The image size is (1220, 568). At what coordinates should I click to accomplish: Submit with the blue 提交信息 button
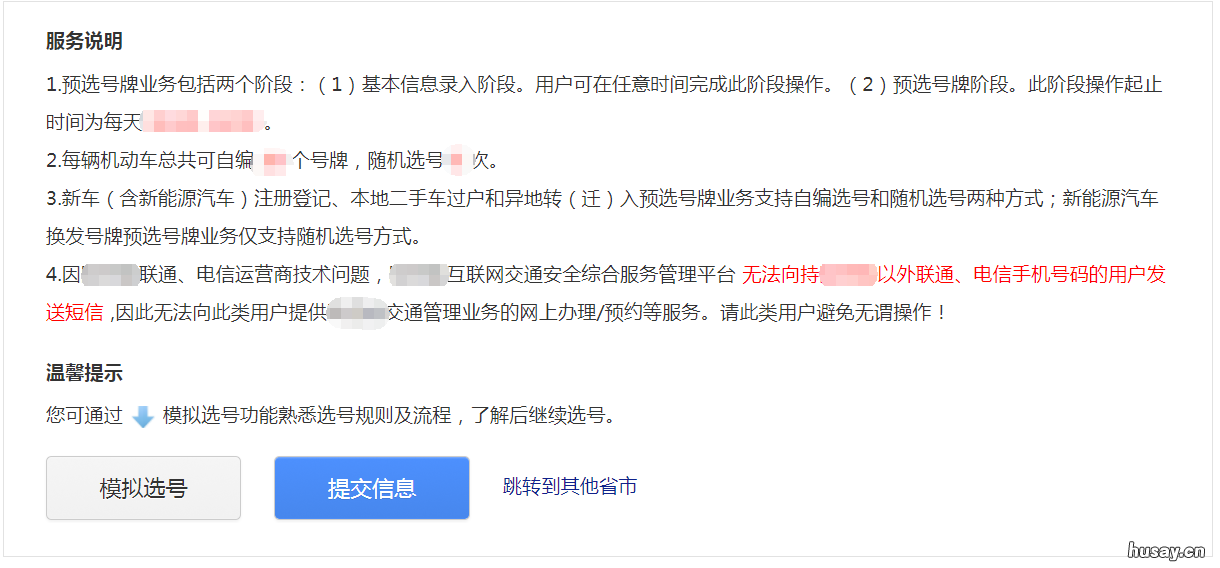pyautogui.click(x=372, y=488)
